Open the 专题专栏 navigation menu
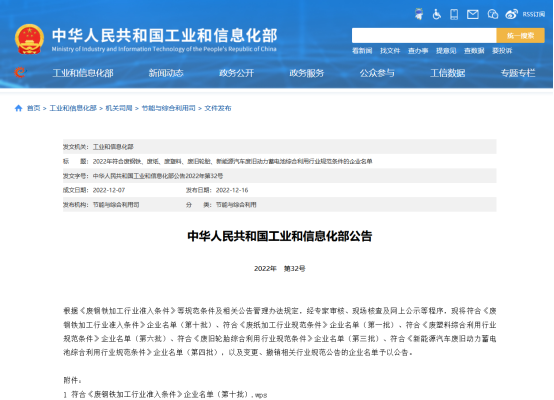This screenshot has width=554, height=400. (x=518, y=73)
